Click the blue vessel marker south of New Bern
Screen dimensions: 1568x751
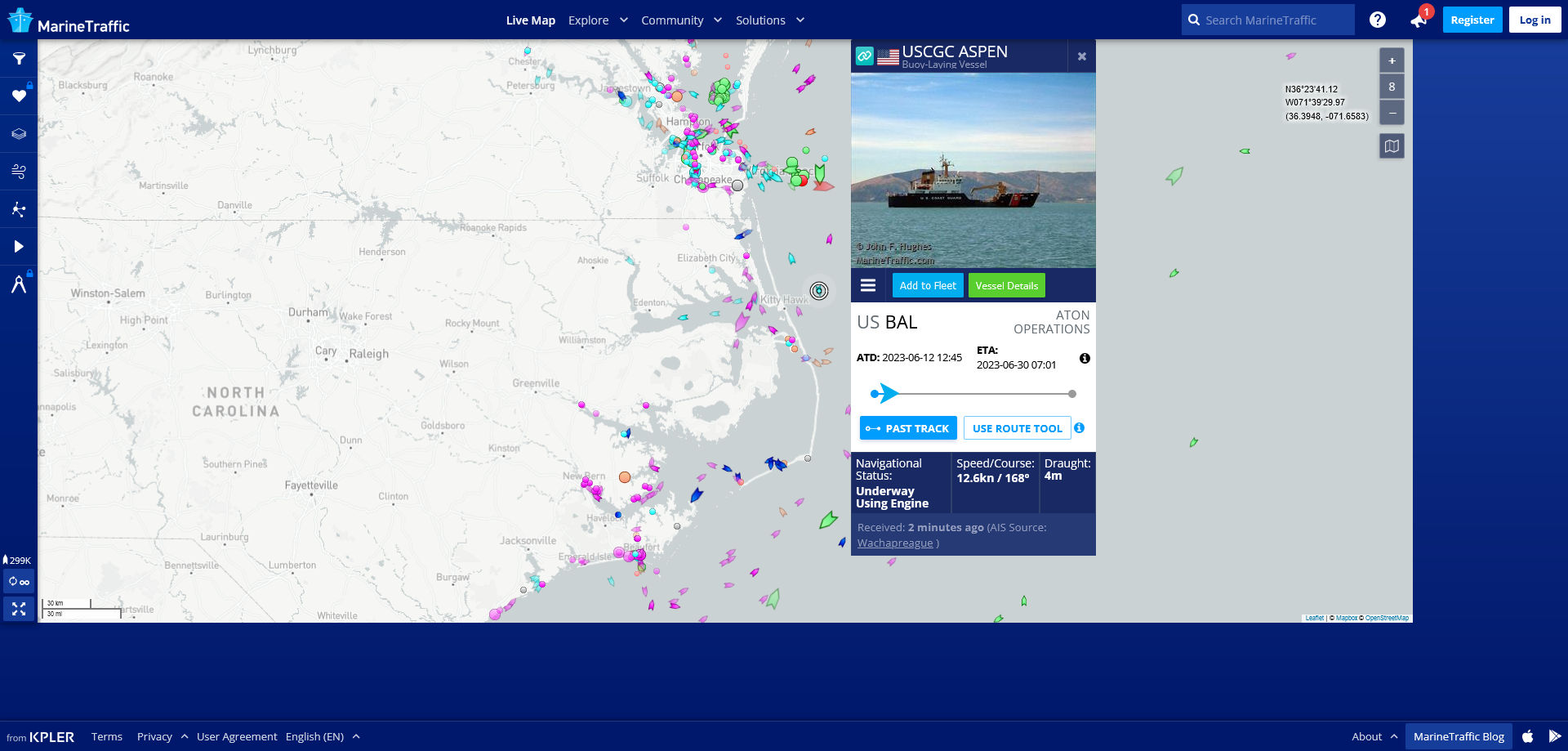[618, 515]
